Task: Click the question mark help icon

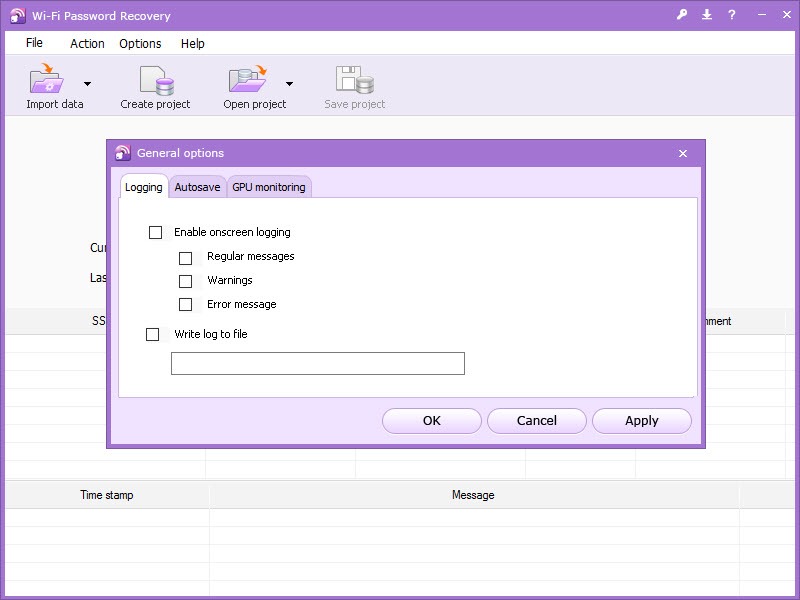Action: pyautogui.click(x=732, y=15)
